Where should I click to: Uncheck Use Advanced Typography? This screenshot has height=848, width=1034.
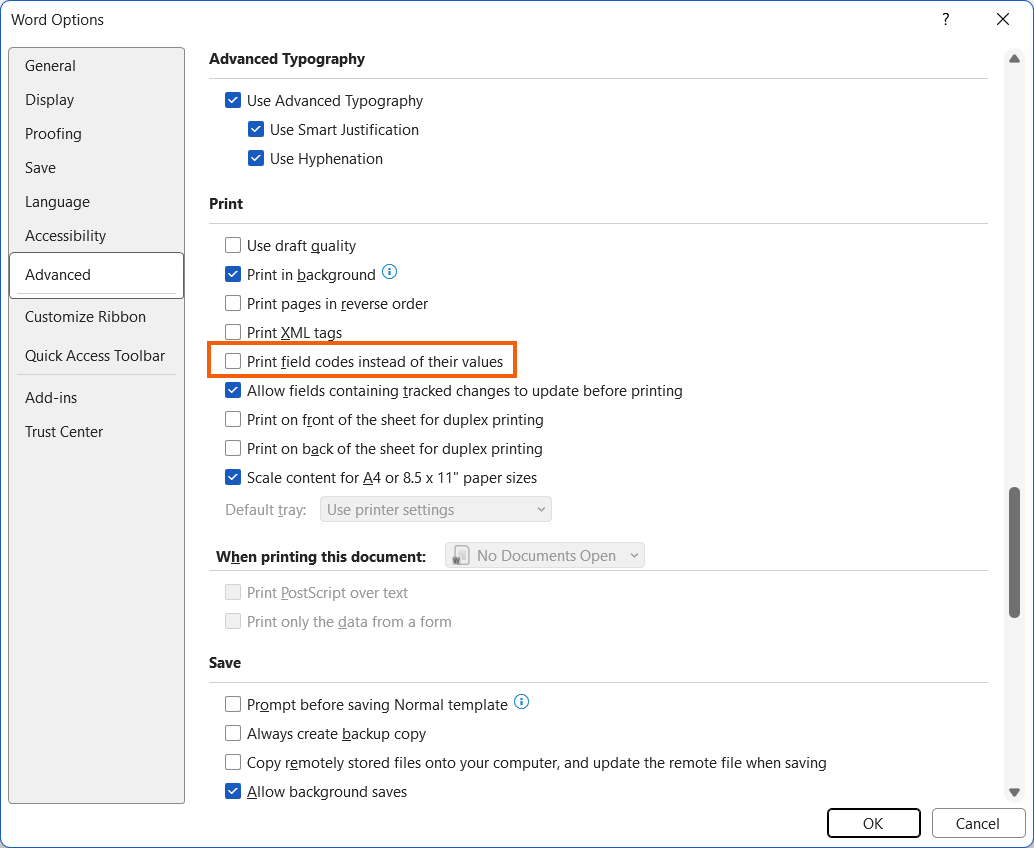tap(233, 100)
